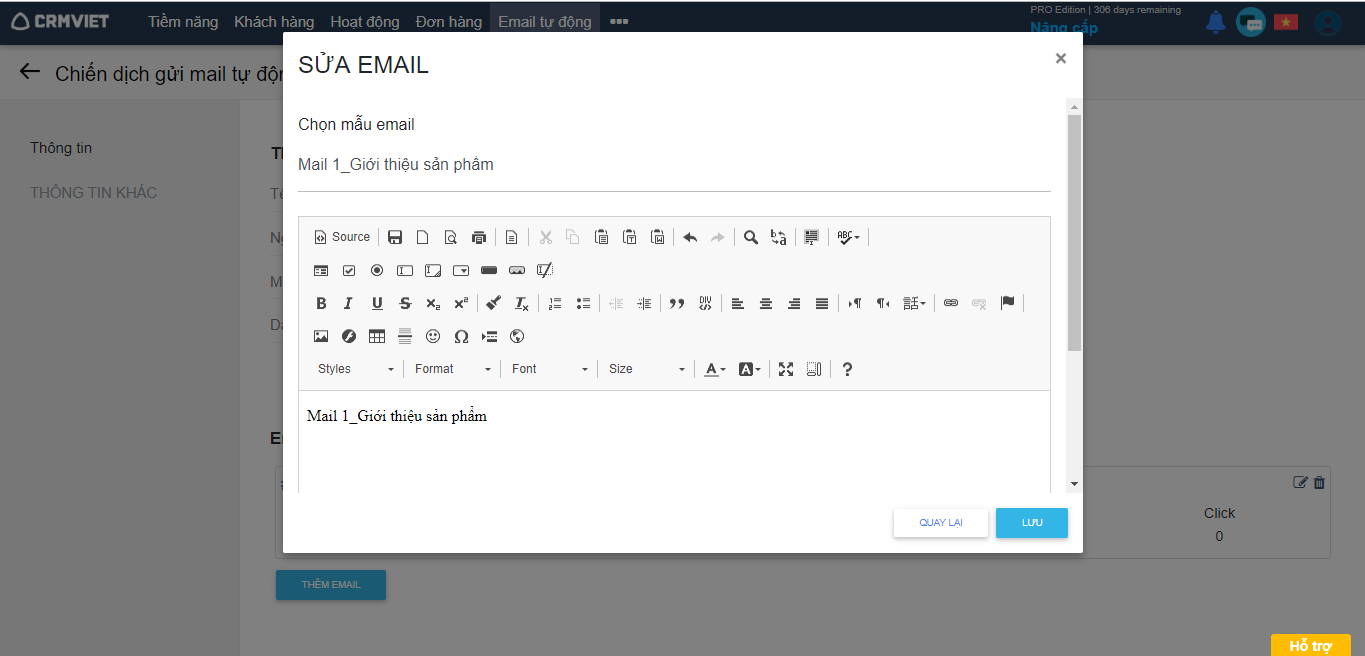This screenshot has width=1365, height=656.
Task: Open the Size dropdown
Action: pos(646,369)
